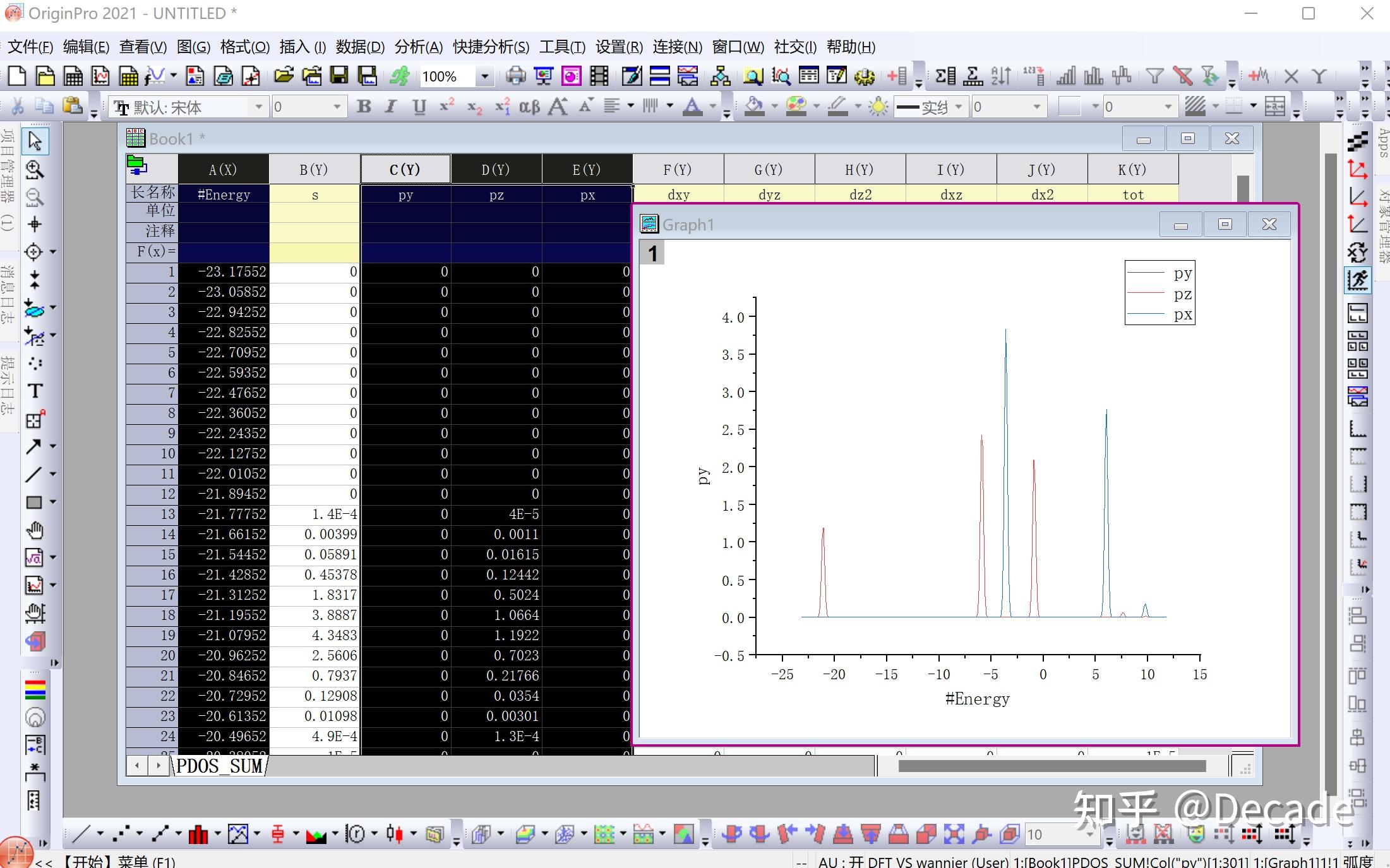Click the worksheet horizontal scrollbar
The height and width of the screenshot is (868, 1390).
(1051, 766)
